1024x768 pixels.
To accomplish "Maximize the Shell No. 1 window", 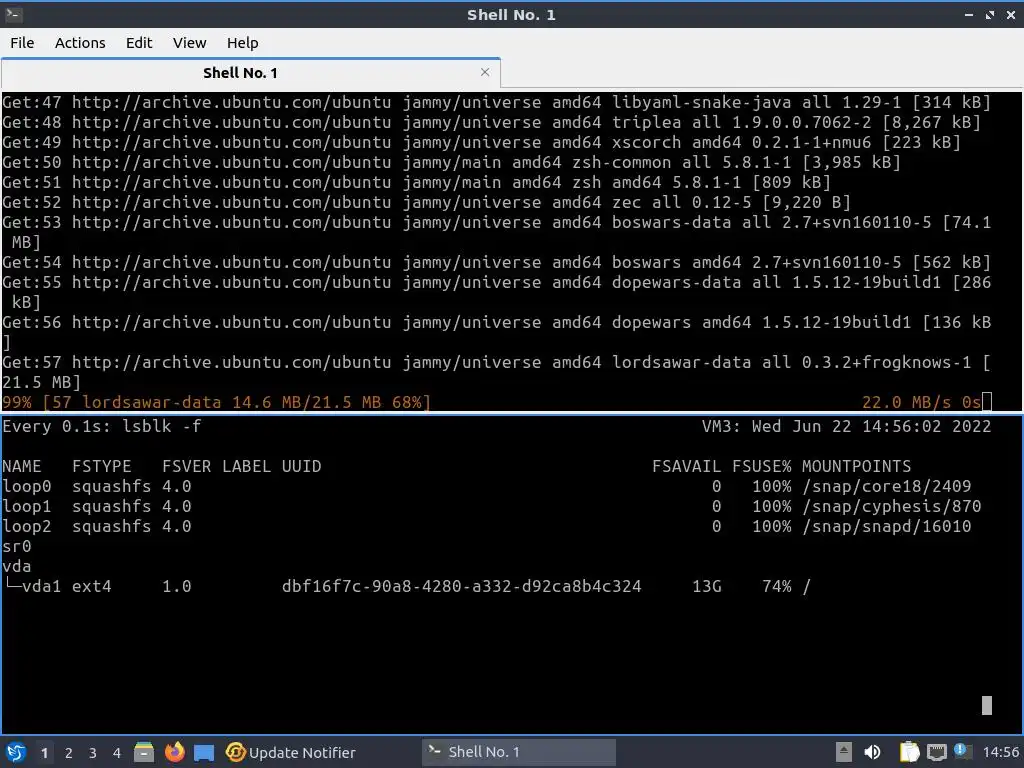I will pyautogui.click(x=990, y=14).
